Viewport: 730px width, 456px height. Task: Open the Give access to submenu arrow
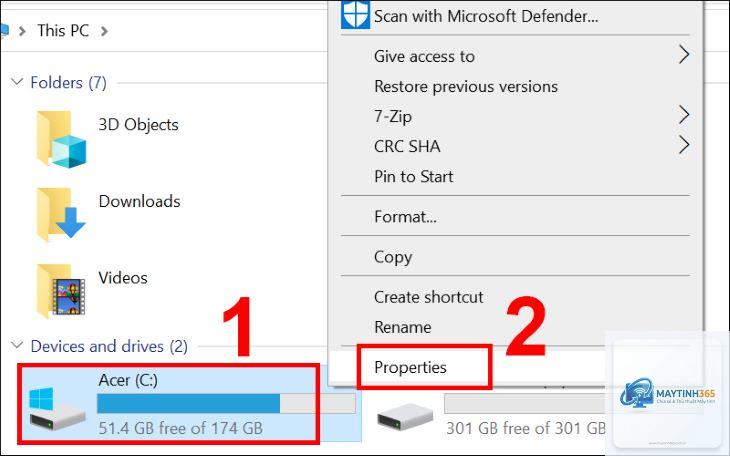coord(683,55)
